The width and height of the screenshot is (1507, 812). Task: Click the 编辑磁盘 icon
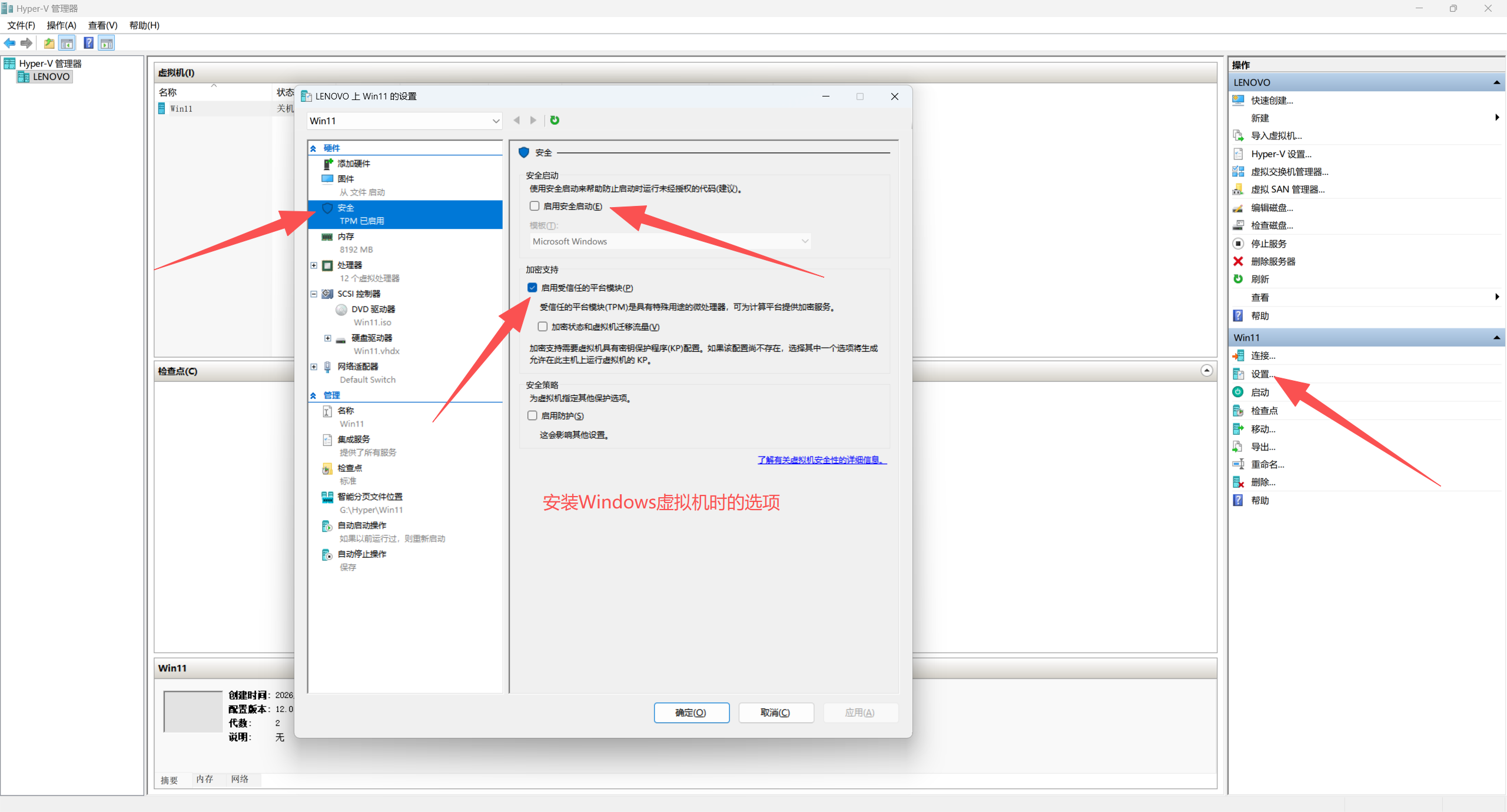pyautogui.click(x=1239, y=208)
